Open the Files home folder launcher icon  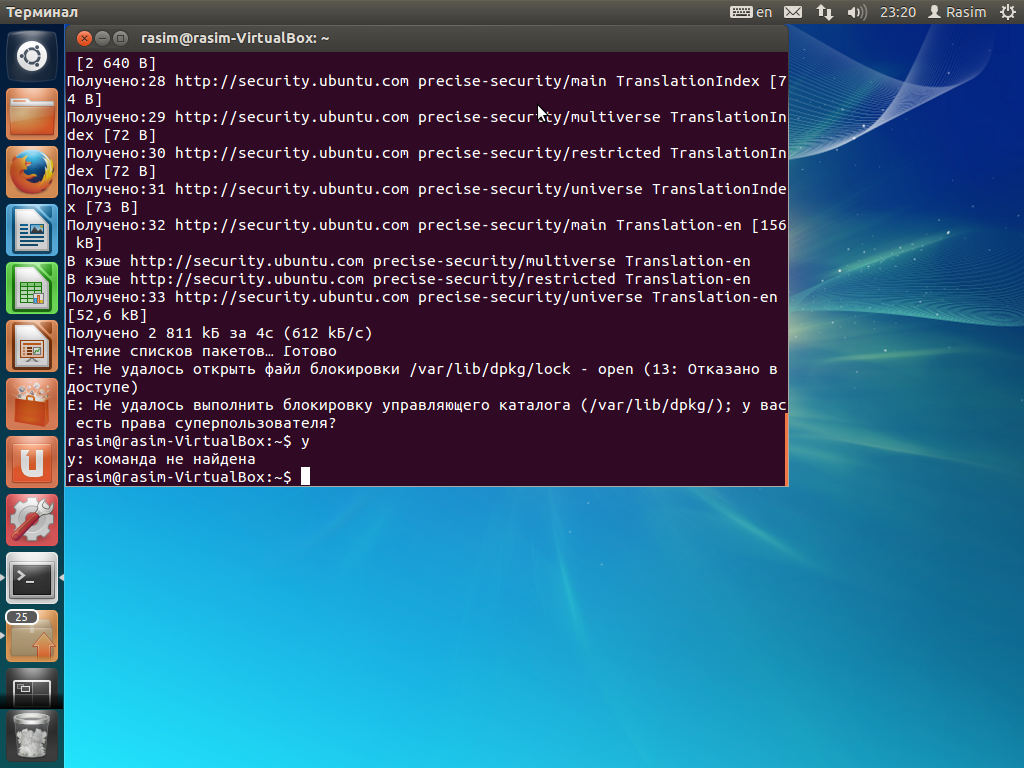32,114
